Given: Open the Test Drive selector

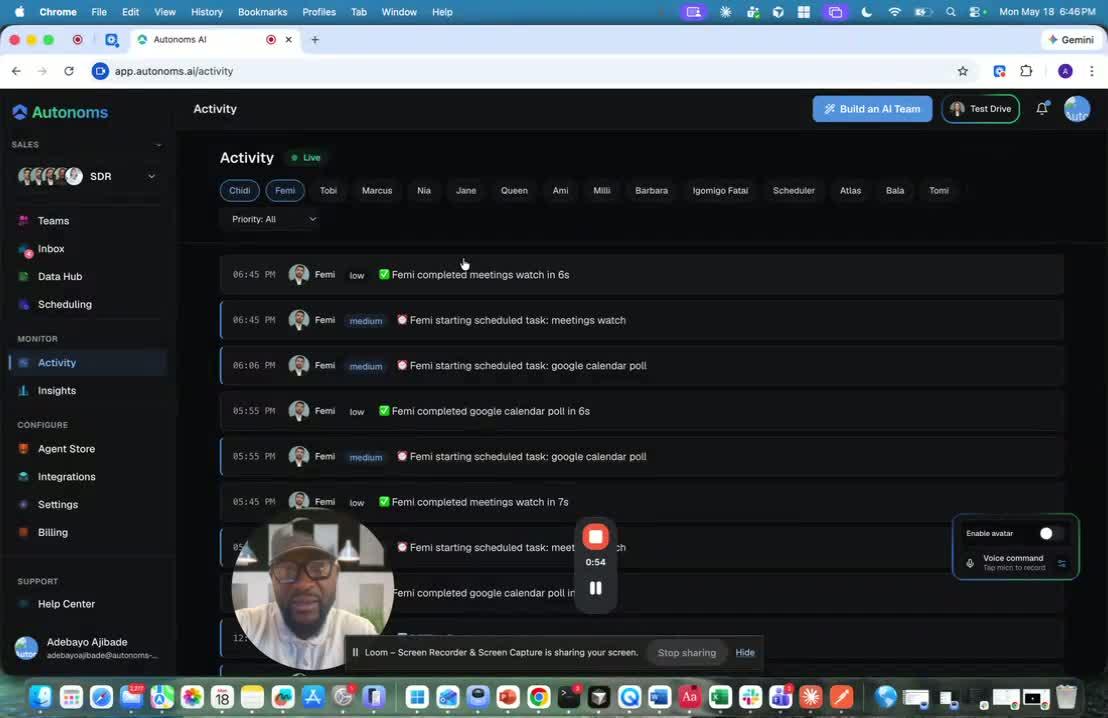Looking at the screenshot, I should tap(980, 109).
